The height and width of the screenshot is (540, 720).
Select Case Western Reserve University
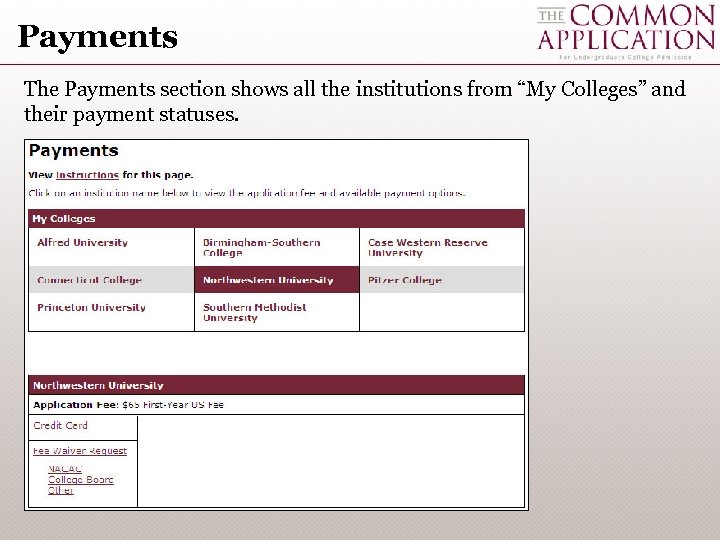click(427, 247)
